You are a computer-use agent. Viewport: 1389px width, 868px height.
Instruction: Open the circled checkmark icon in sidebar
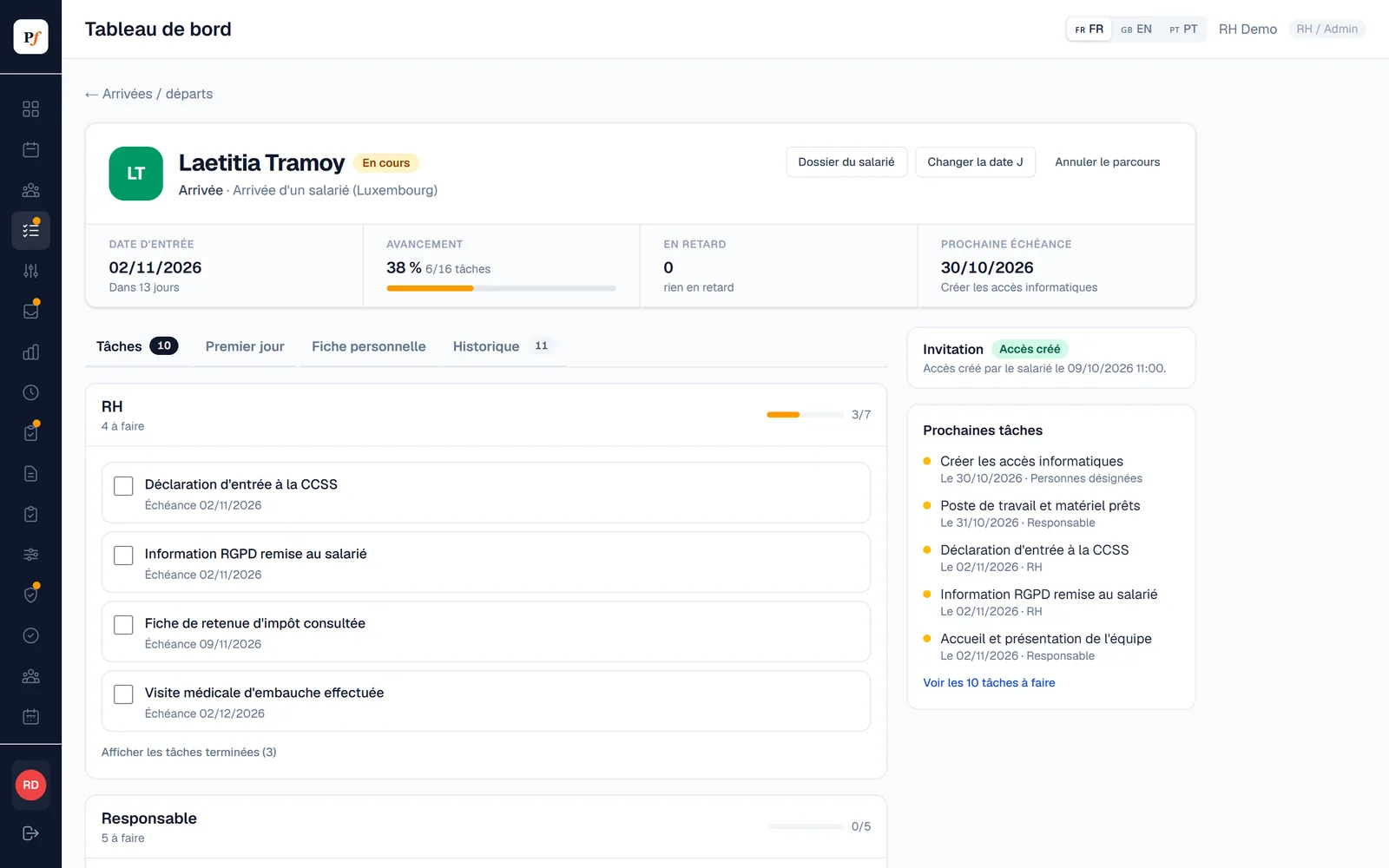coord(30,635)
